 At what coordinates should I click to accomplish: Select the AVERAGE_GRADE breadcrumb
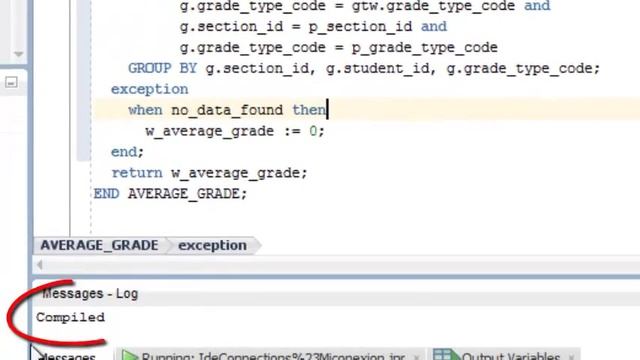[99, 245]
